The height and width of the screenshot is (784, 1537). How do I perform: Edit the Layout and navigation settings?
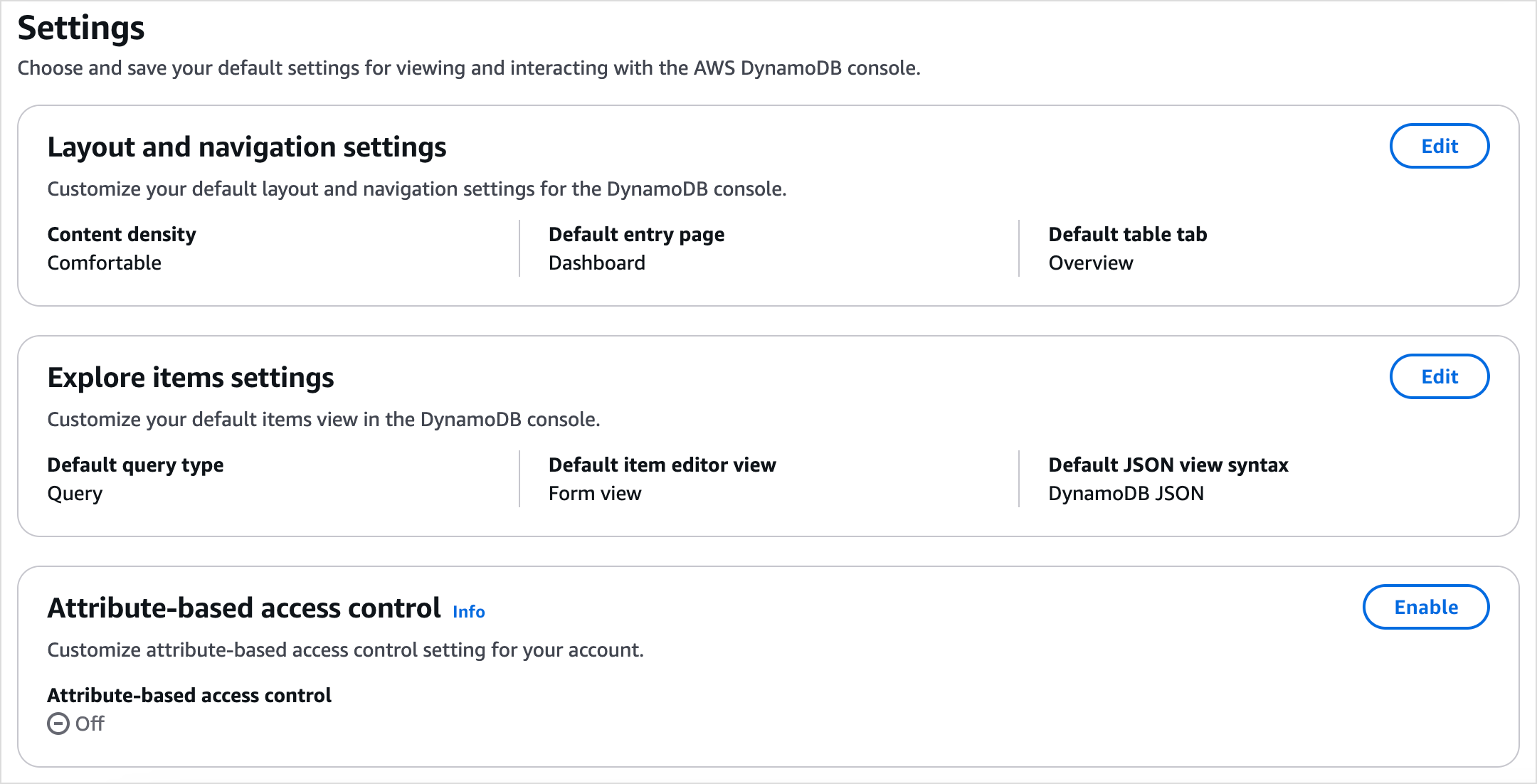coord(1439,146)
